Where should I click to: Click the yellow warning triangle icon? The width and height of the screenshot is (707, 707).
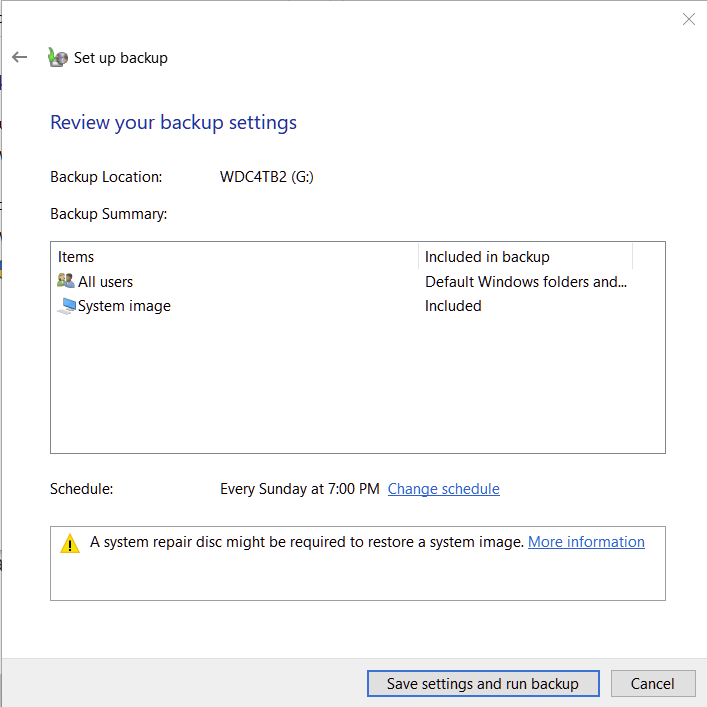pyautogui.click(x=70, y=543)
